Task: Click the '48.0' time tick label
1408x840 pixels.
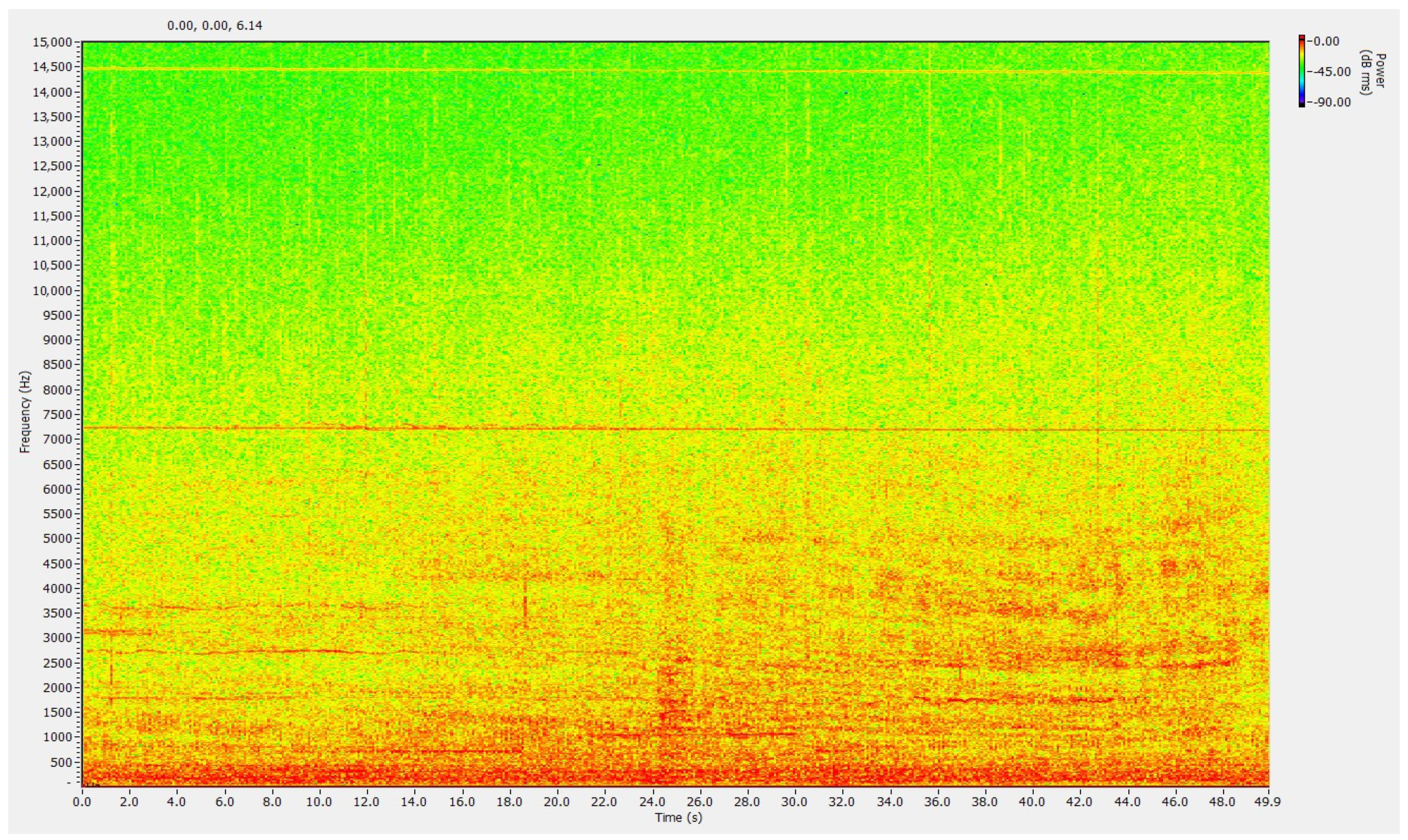Action: pos(1224,802)
